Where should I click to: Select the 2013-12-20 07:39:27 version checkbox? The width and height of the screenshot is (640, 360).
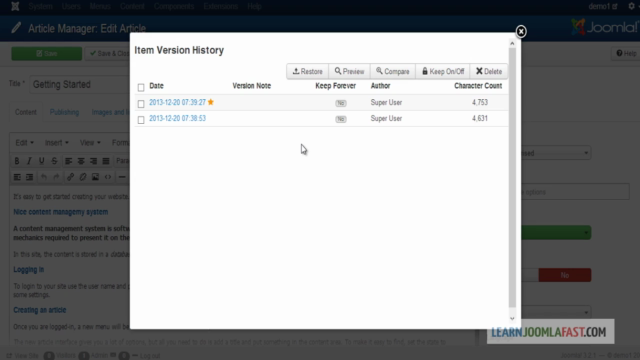click(x=141, y=104)
